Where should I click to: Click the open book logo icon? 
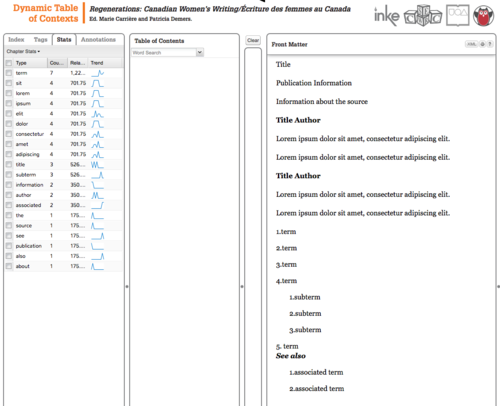point(458,15)
